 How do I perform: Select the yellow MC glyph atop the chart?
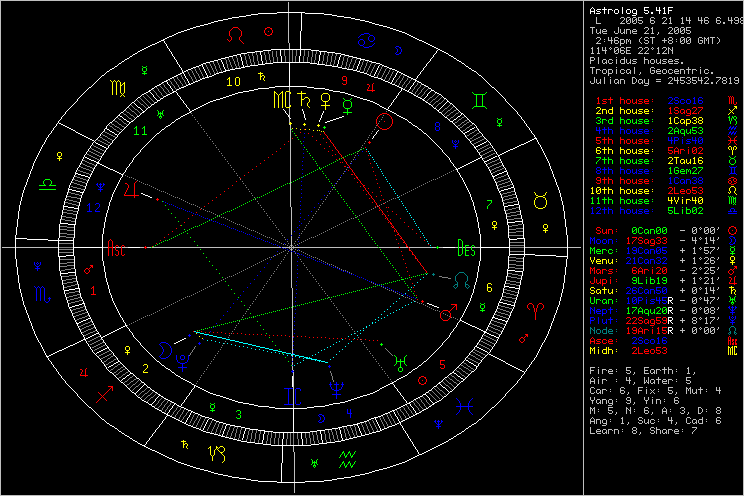click(297, 100)
